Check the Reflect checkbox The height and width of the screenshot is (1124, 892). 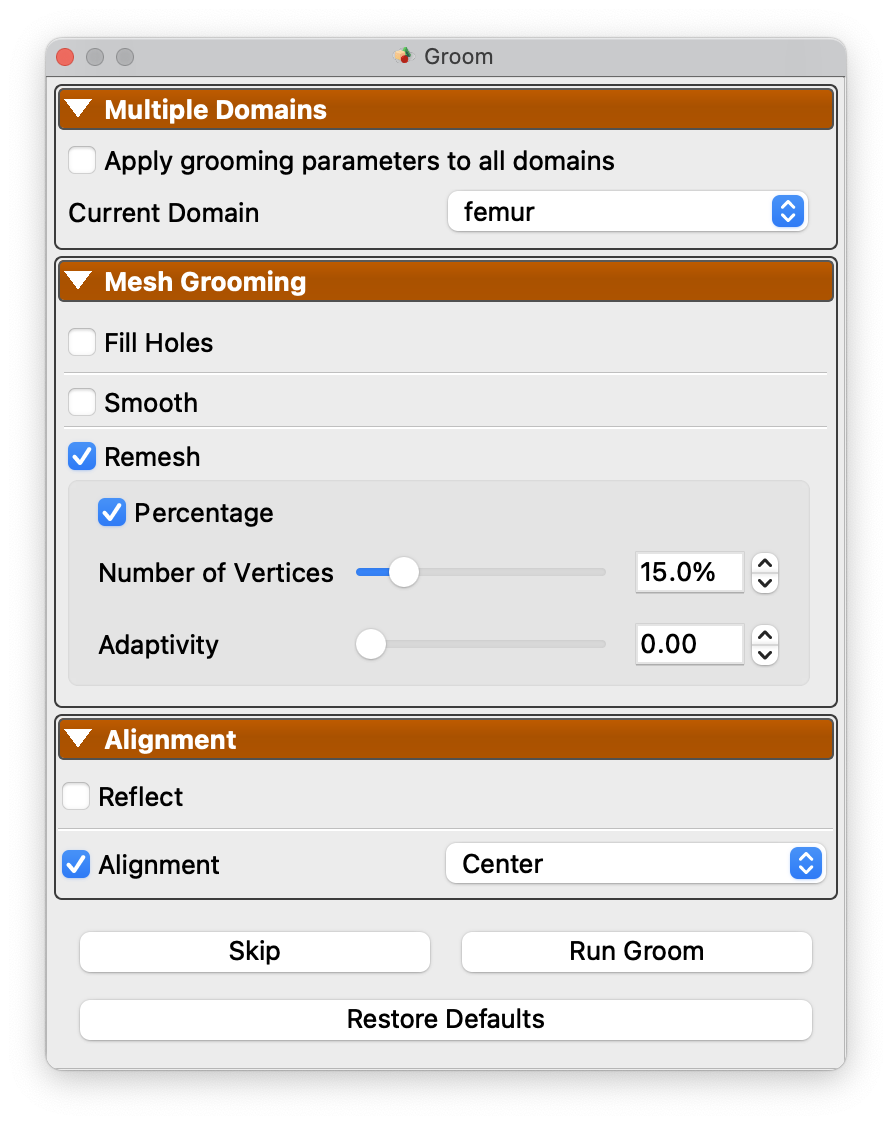pos(76,796)
